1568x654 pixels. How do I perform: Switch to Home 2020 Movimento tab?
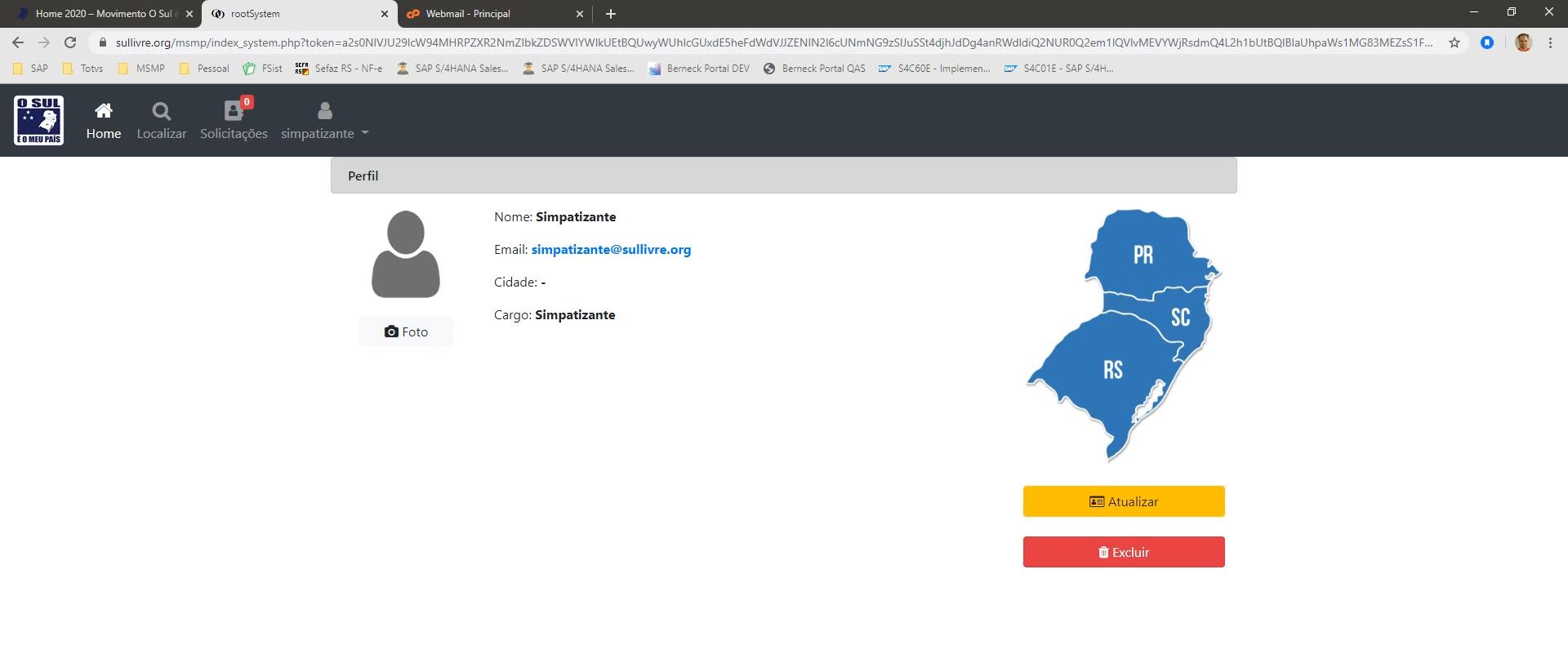102,14
